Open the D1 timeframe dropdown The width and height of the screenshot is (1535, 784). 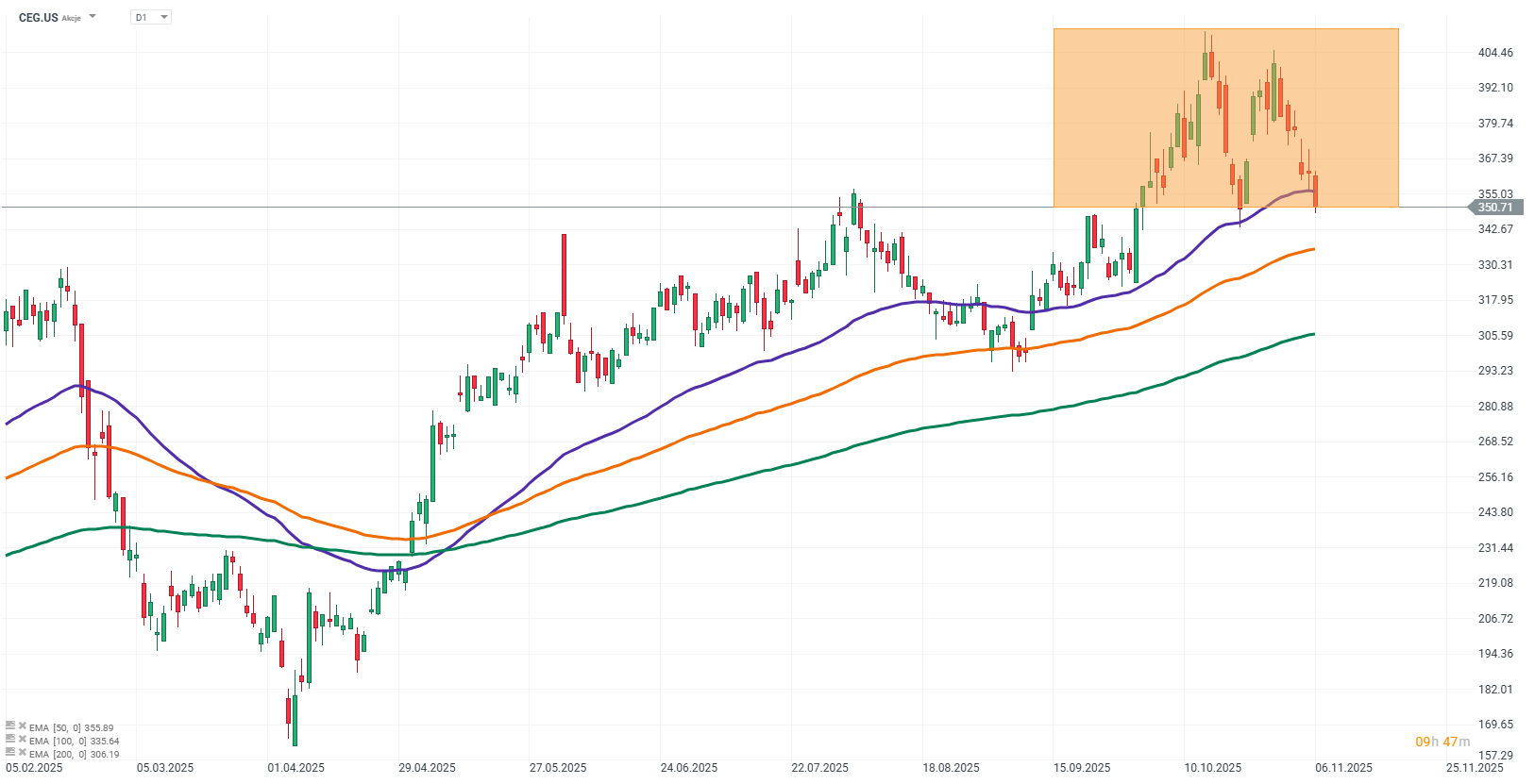(x=151, y=17)
